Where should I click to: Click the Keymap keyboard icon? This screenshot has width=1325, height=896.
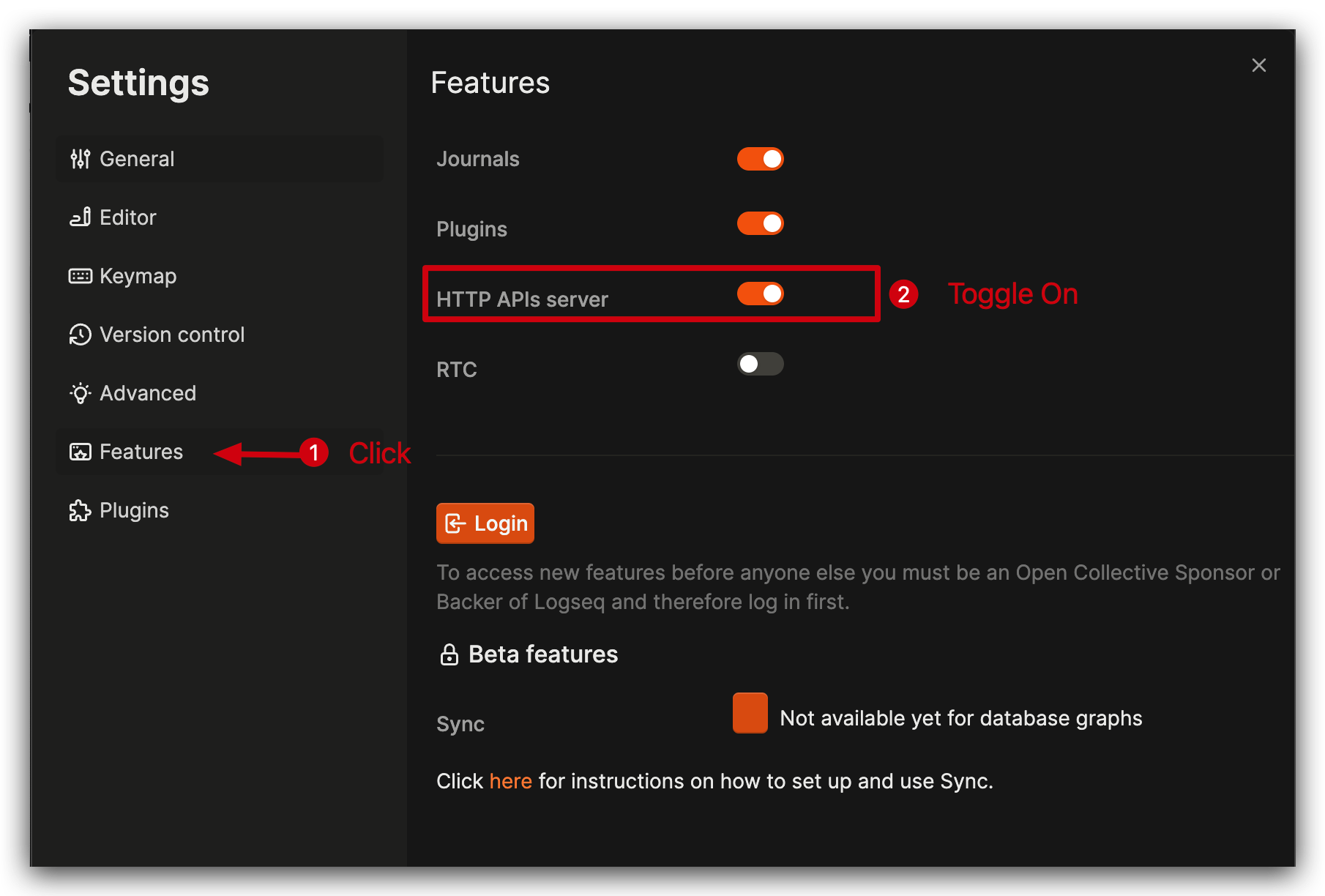pyautogui.click(x=81, y=275)
